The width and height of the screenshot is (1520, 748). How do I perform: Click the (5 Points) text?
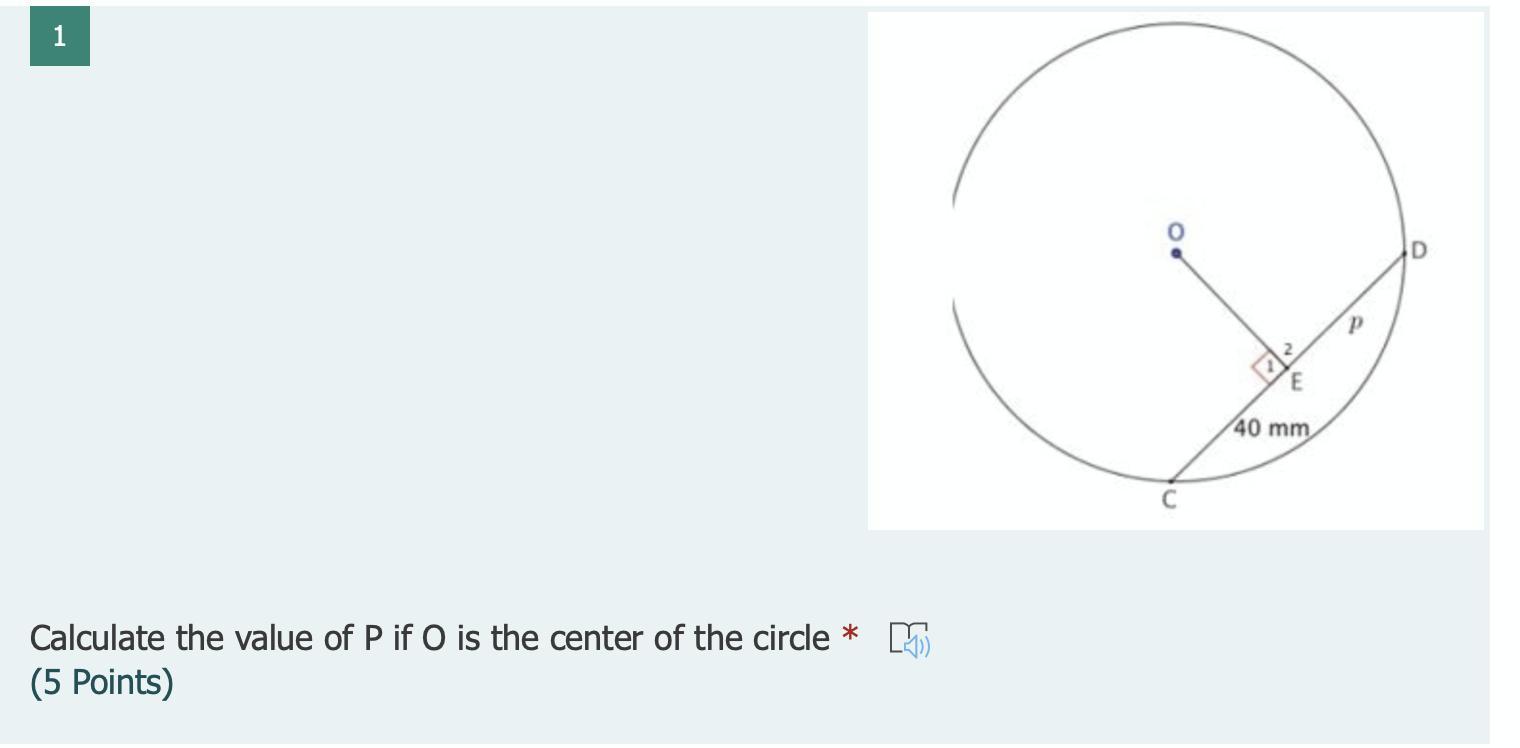point(102,683)
